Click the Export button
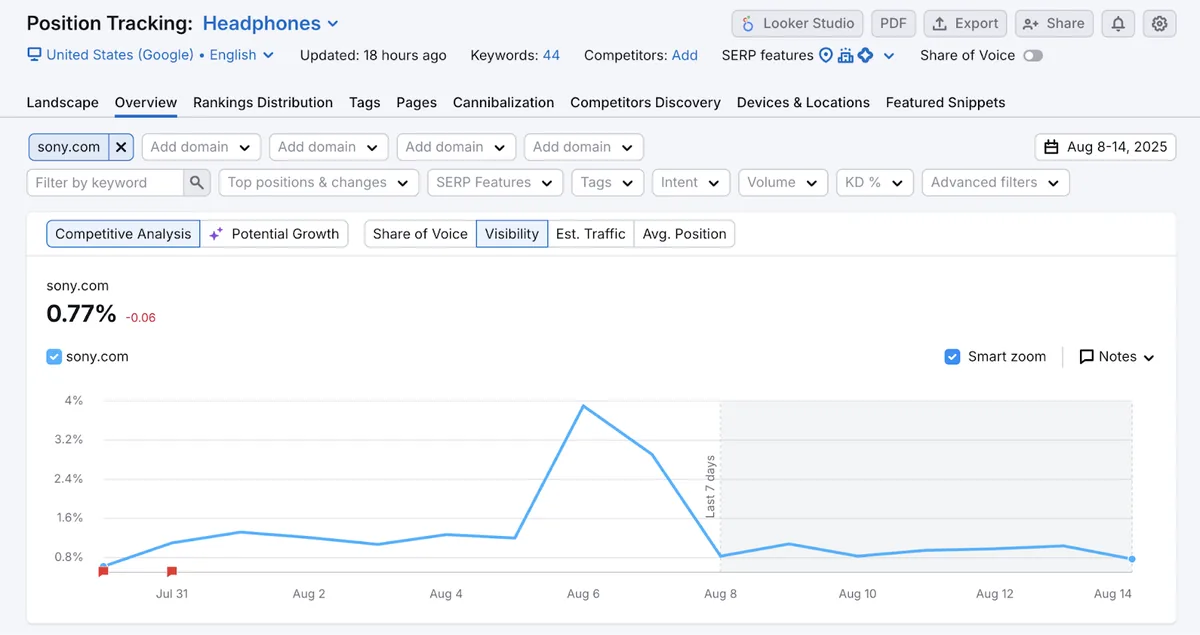The image size is (1200, 635). coord(965,23)
